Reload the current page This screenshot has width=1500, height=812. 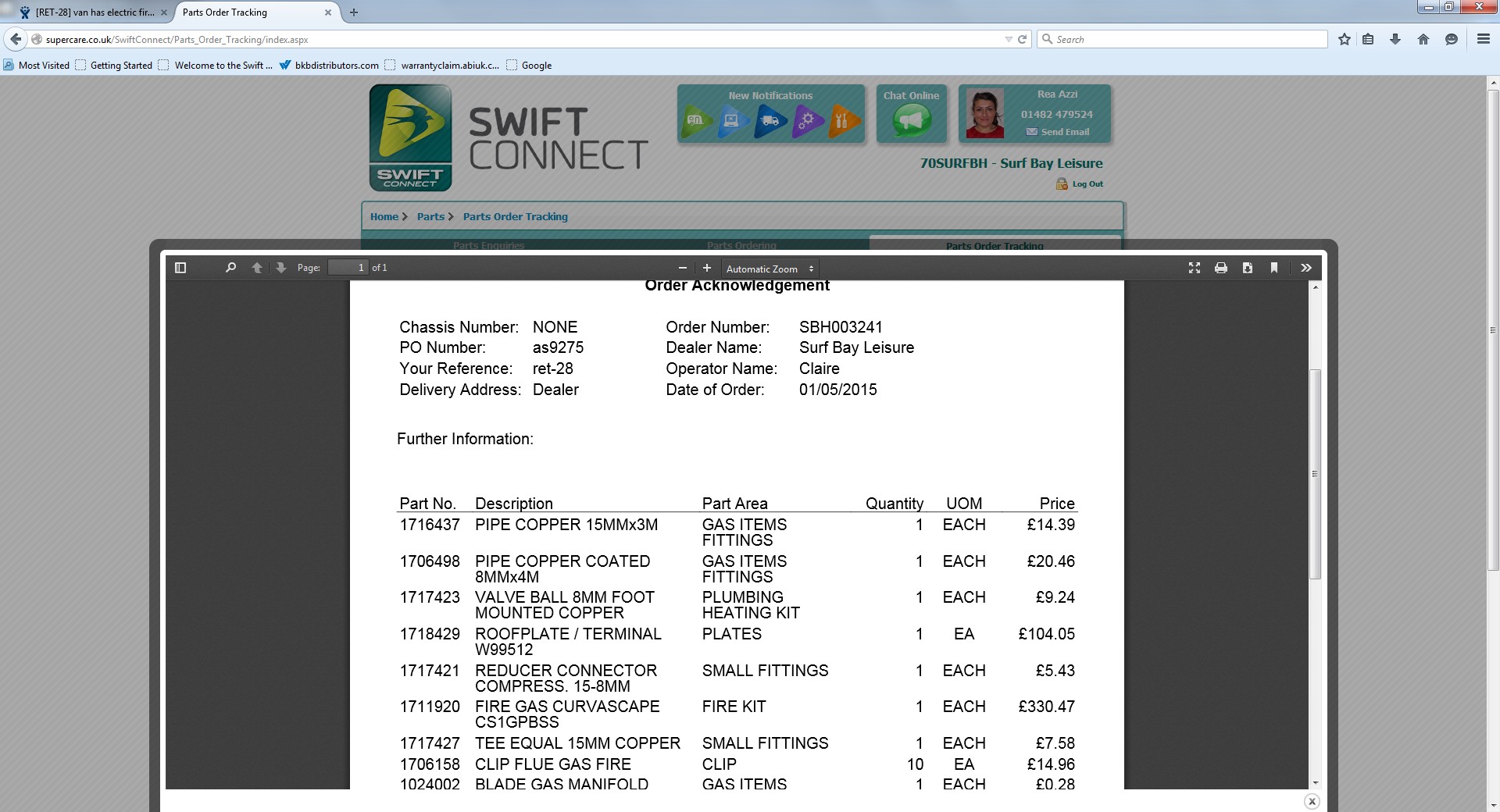[1022, 39]
